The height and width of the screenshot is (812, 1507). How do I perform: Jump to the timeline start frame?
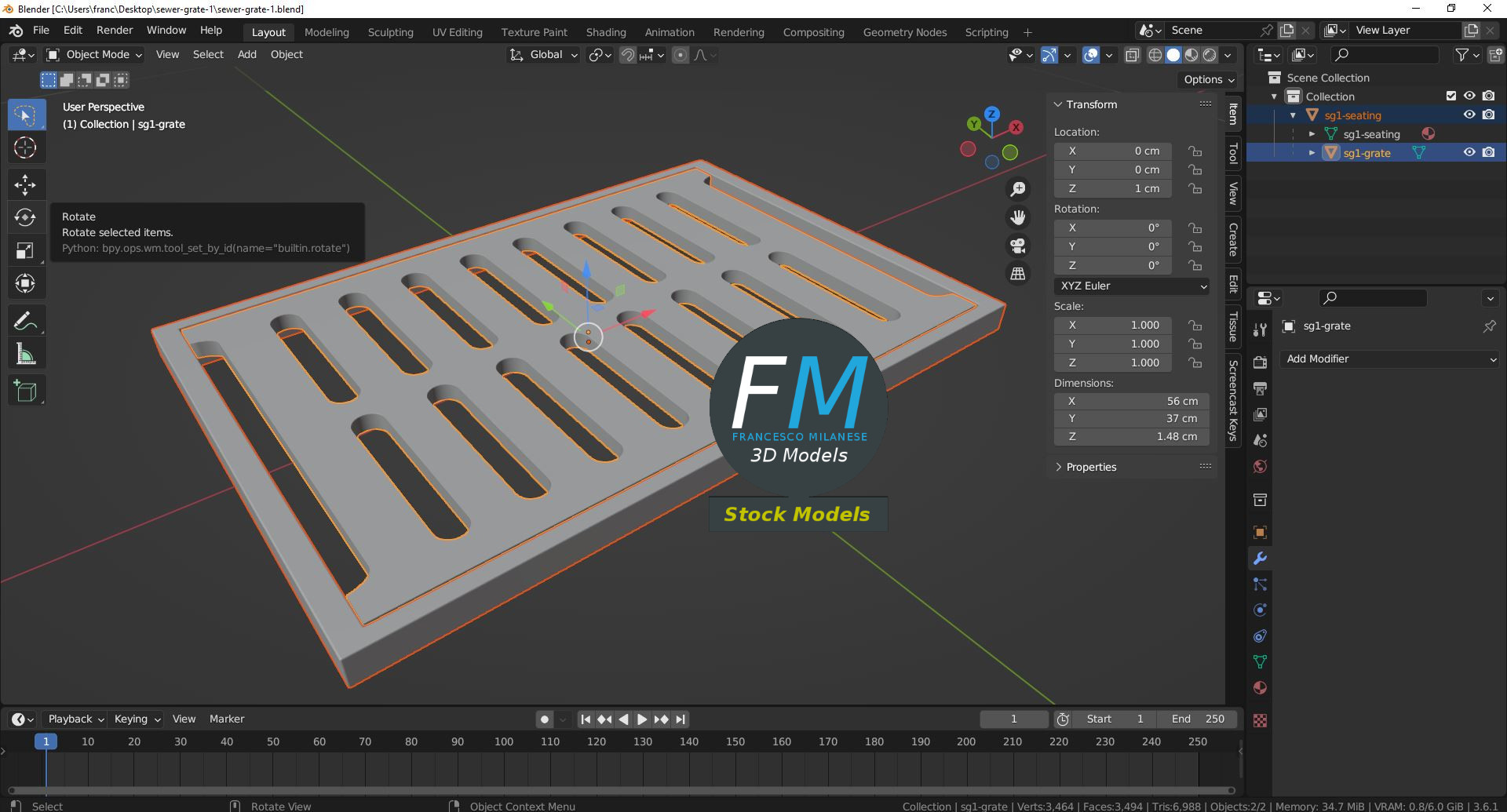[x=586, y=719]
